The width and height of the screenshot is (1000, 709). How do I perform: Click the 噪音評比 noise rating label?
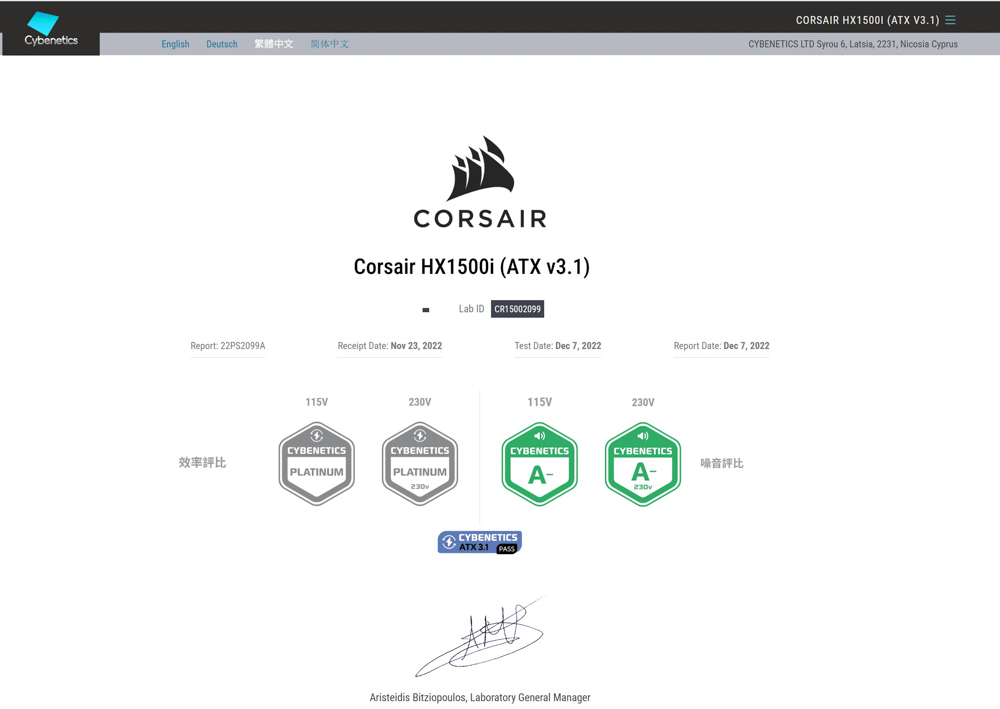click(722, 463)
